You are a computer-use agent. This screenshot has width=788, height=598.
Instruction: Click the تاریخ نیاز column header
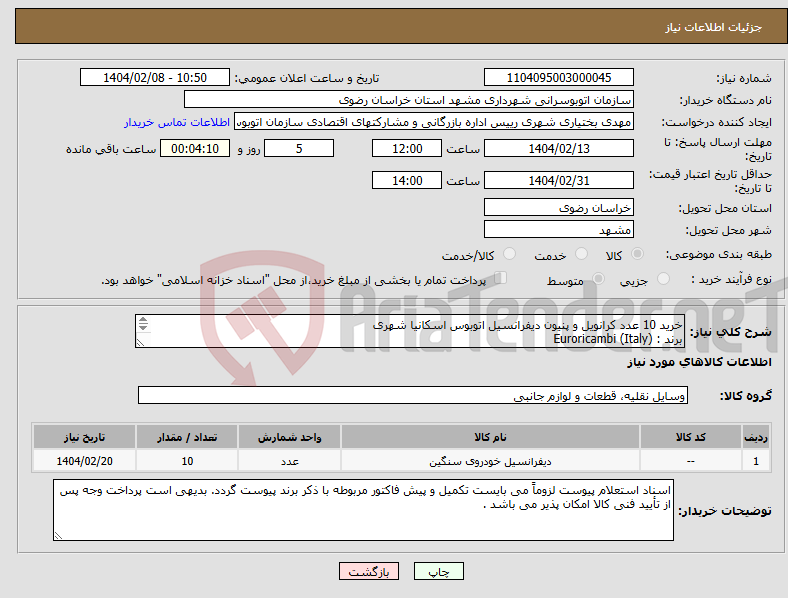(x=84, y=437)
